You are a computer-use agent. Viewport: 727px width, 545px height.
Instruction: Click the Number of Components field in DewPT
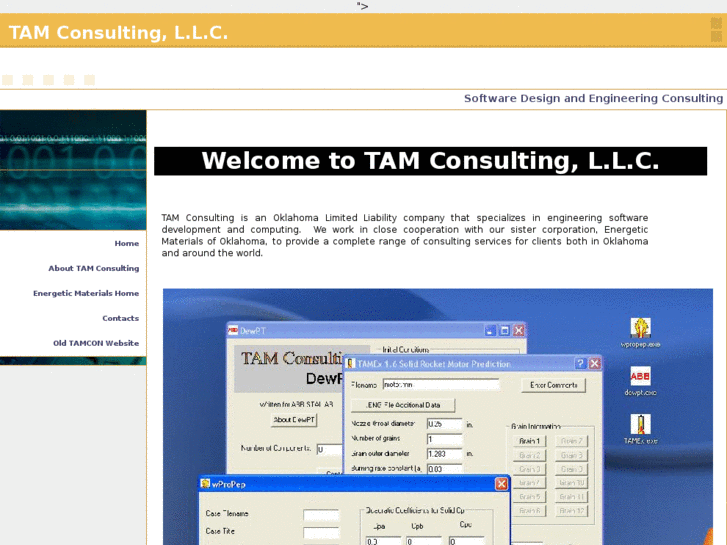[330, 449]
